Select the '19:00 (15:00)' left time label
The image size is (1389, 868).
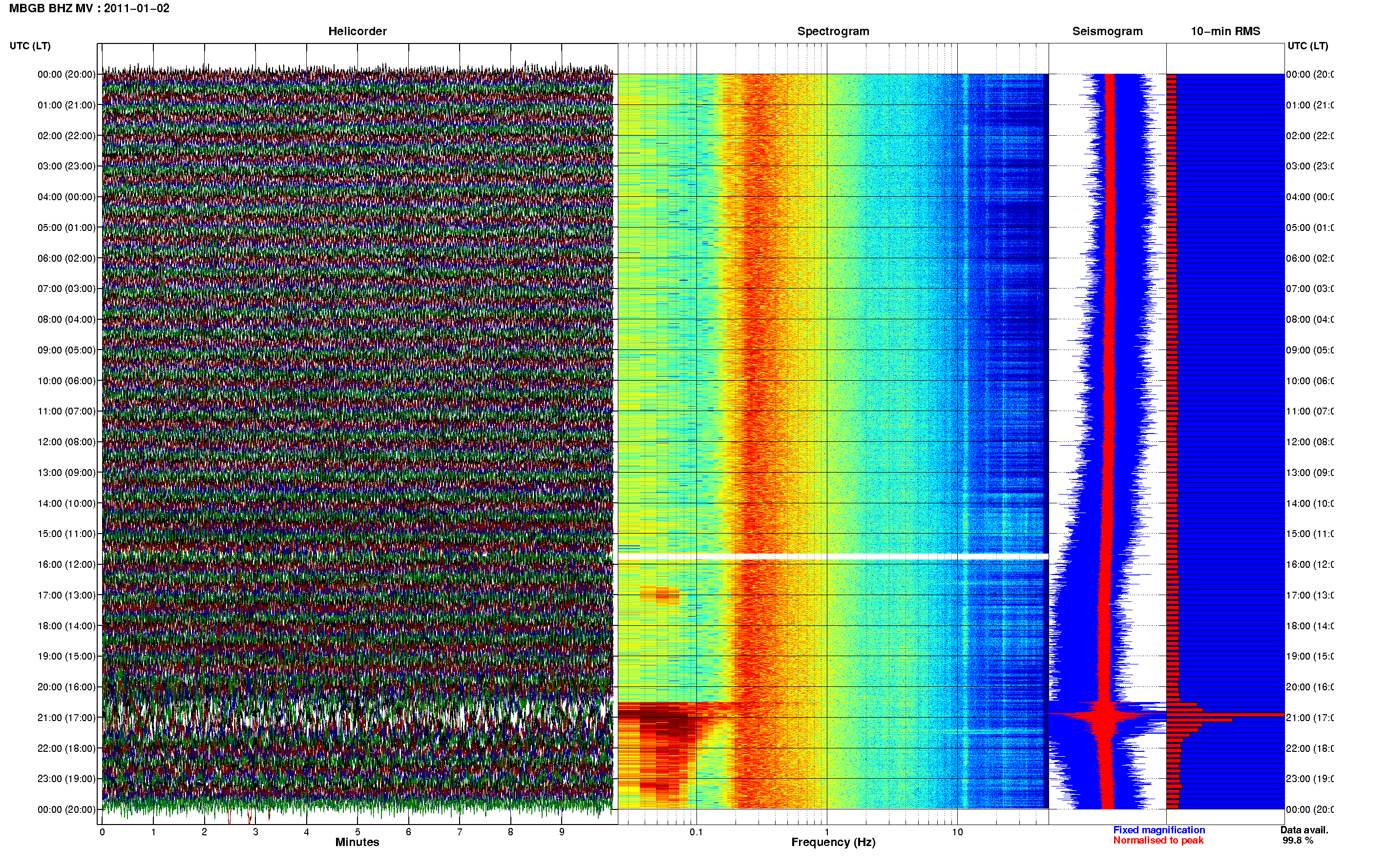coord(66,656)
